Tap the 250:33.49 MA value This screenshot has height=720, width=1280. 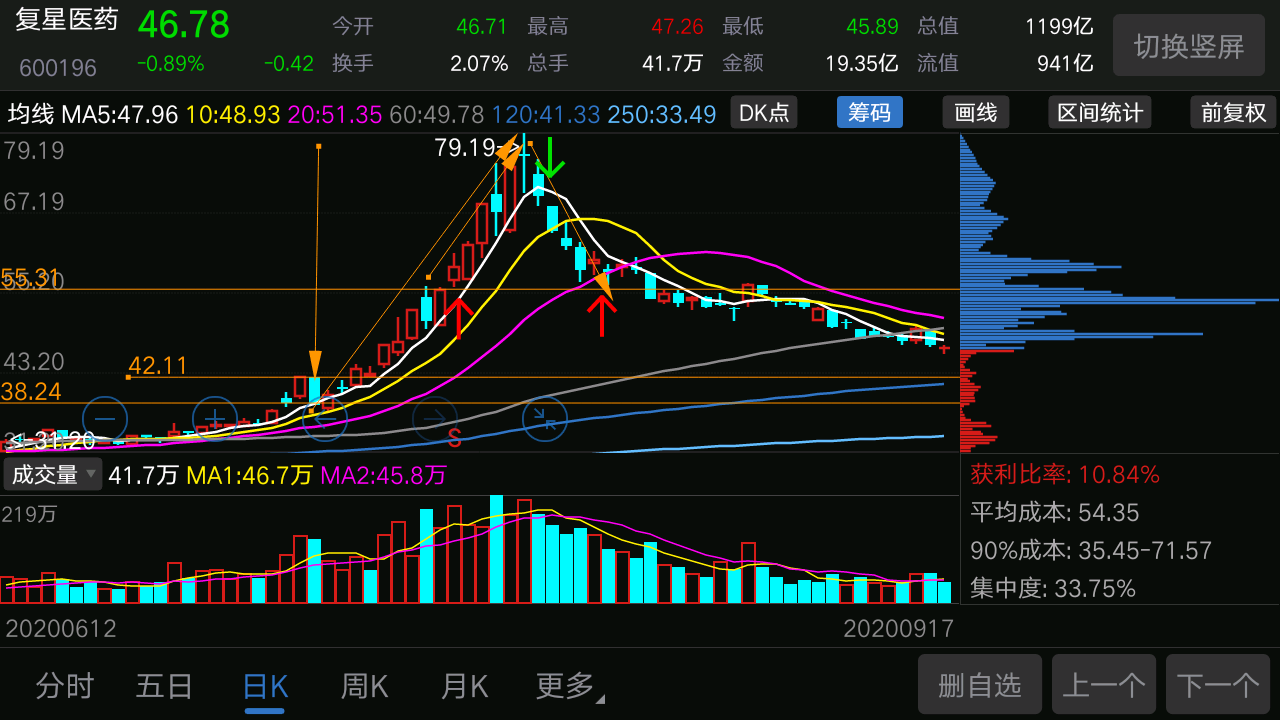coord(661,114)
